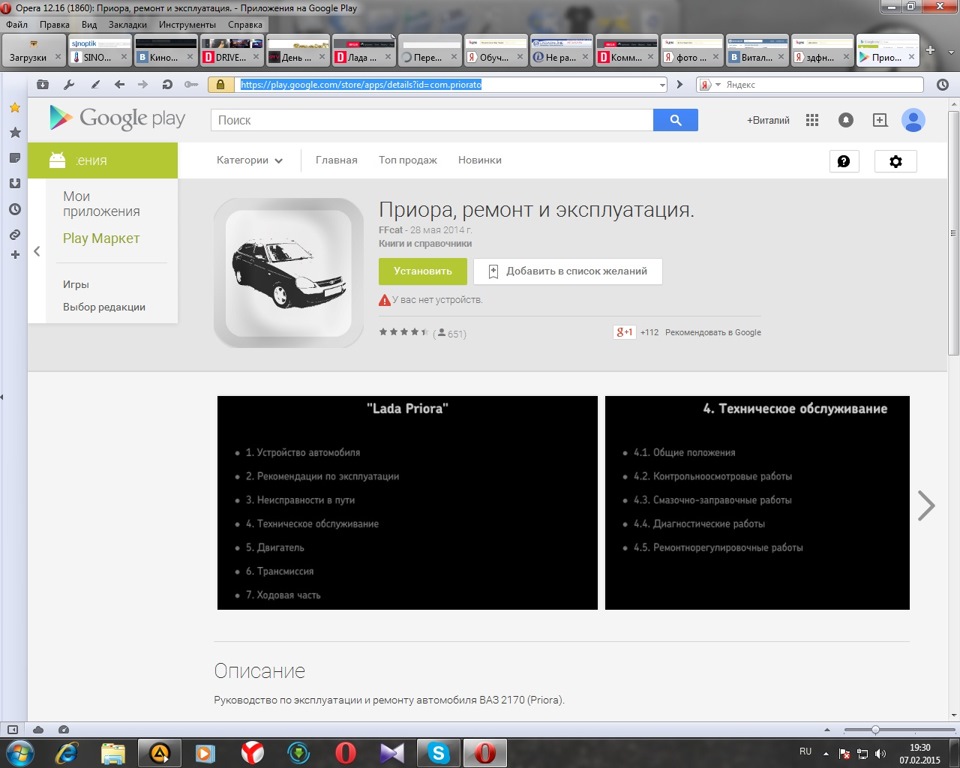Click the g+1 recommend button
960x768 pixels.
tap(624, 332)
